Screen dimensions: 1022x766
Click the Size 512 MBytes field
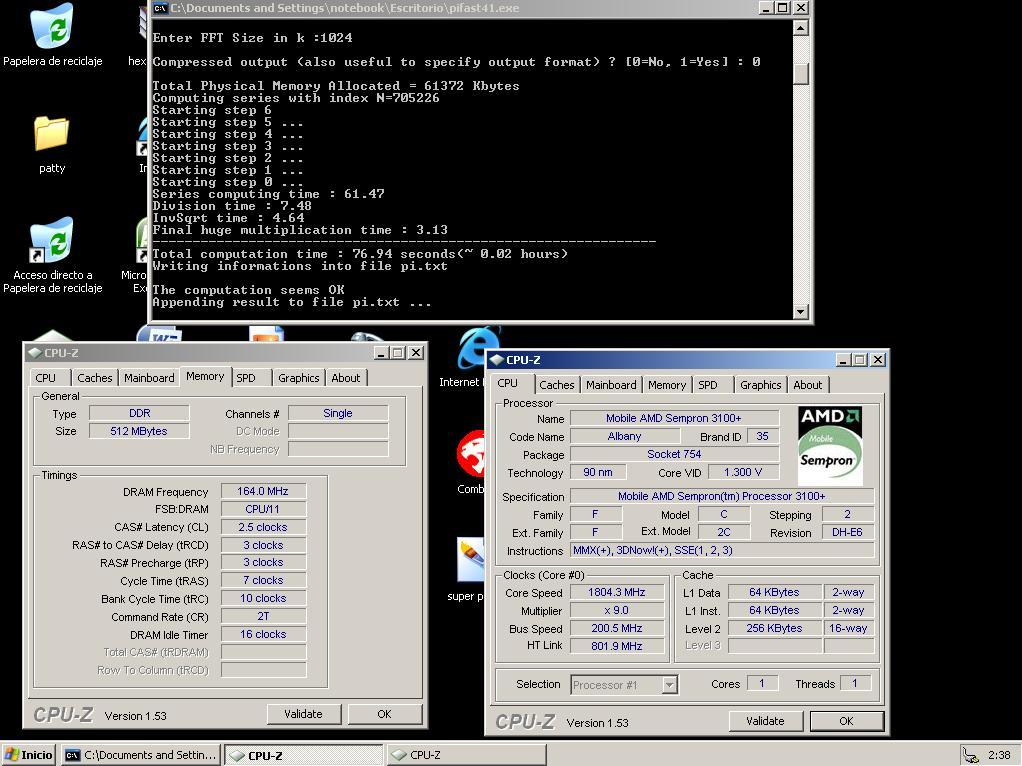139,431
